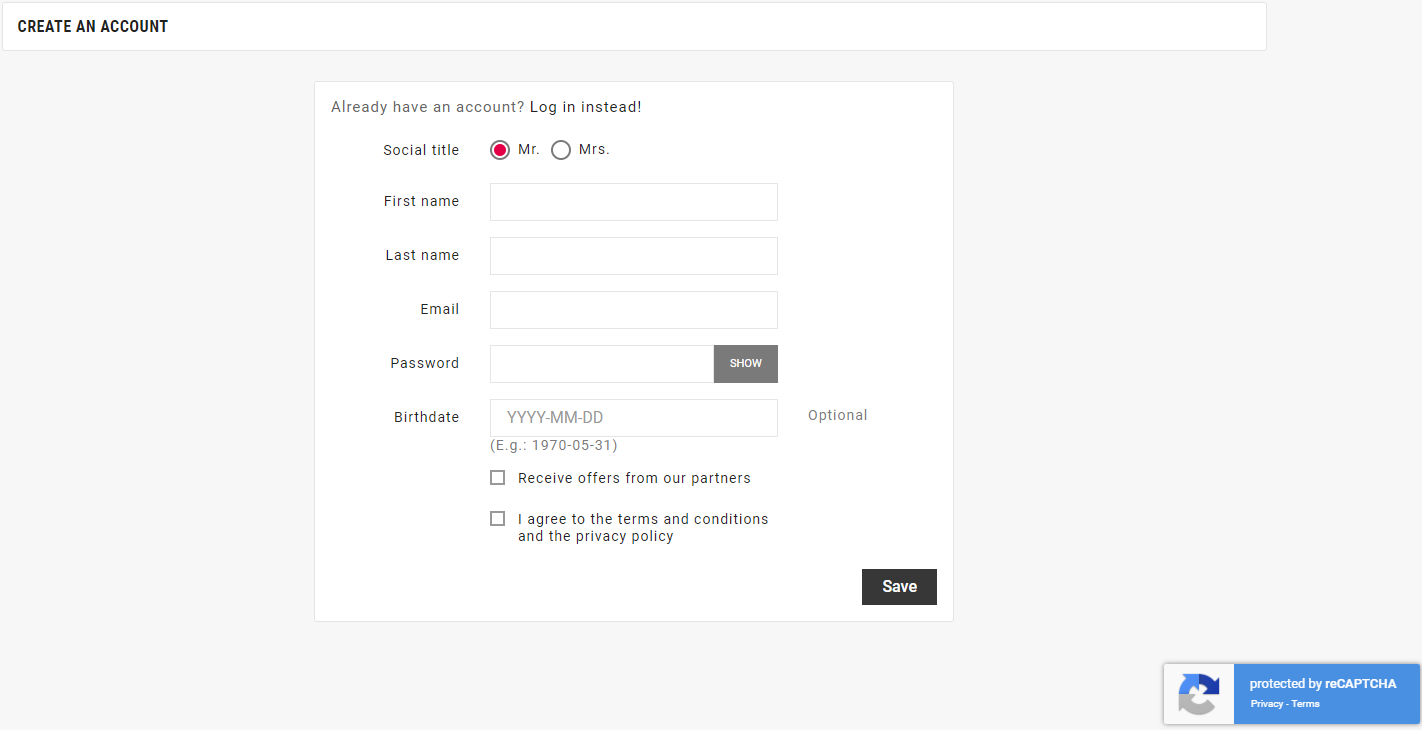1422x730 pixels.
Task: Show the password using SHOW button
Action: (x=745, y=364)
